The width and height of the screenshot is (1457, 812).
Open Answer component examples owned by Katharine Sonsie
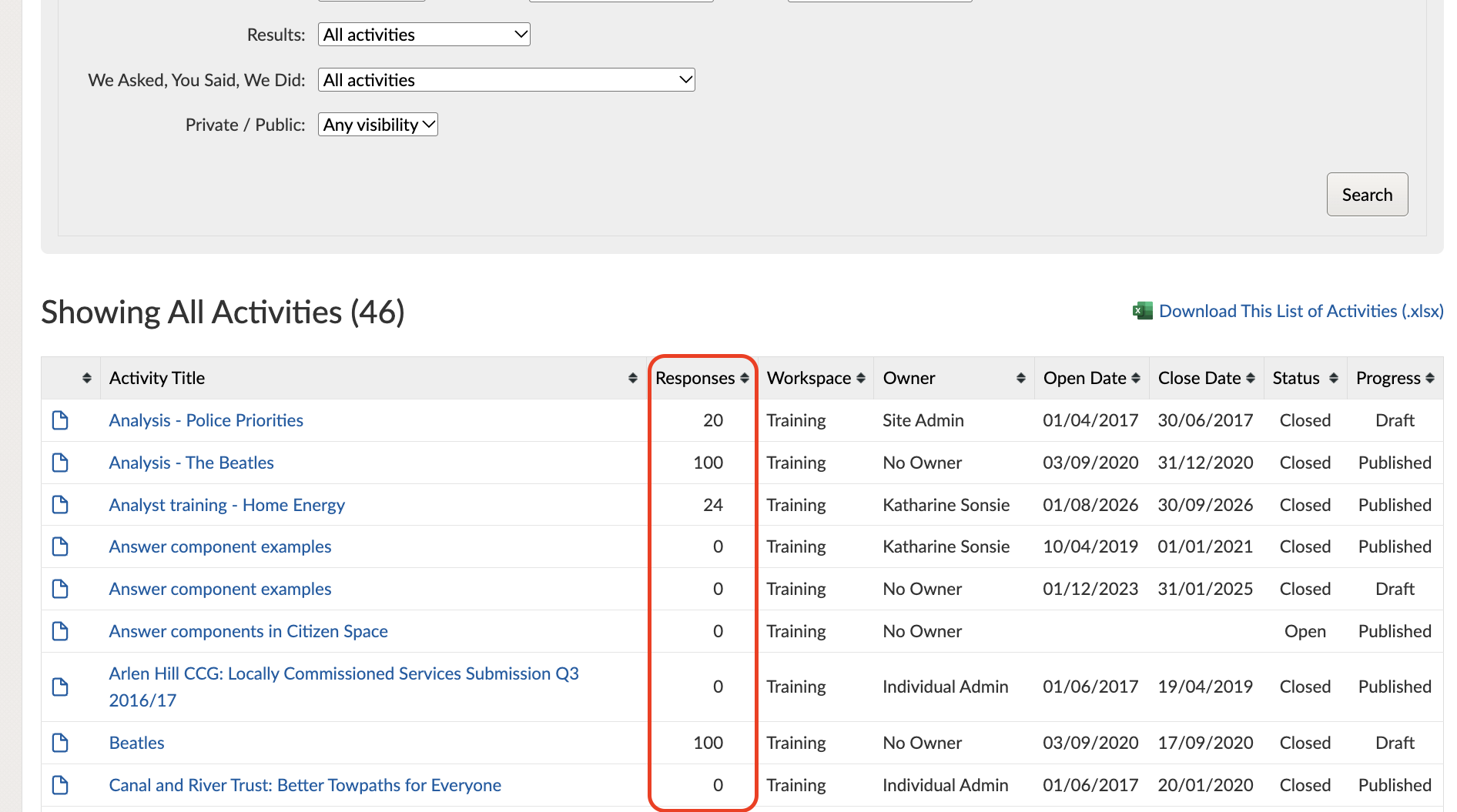pos(220,546)
